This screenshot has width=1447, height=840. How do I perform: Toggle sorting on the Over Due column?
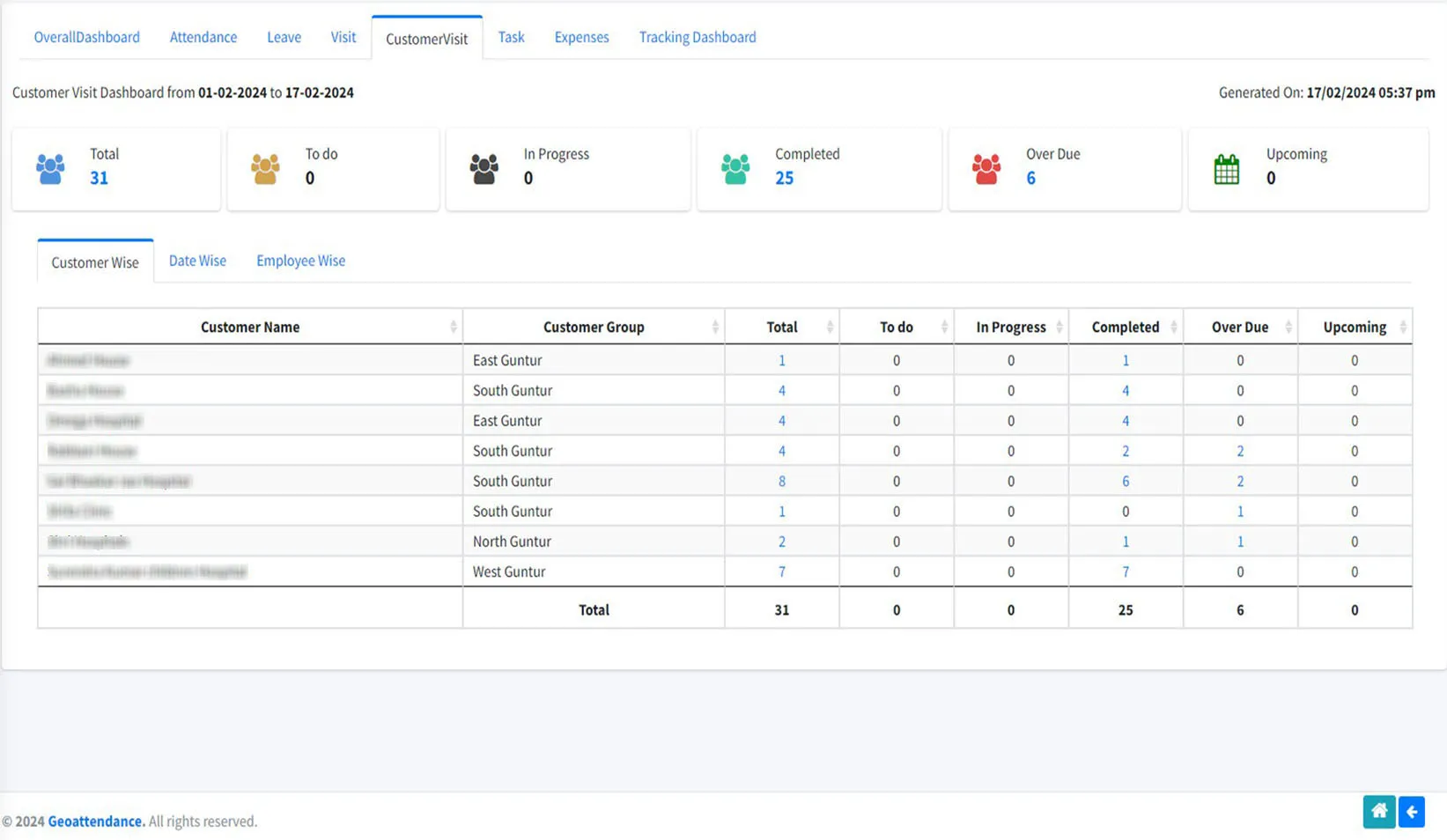point(1286,326)
